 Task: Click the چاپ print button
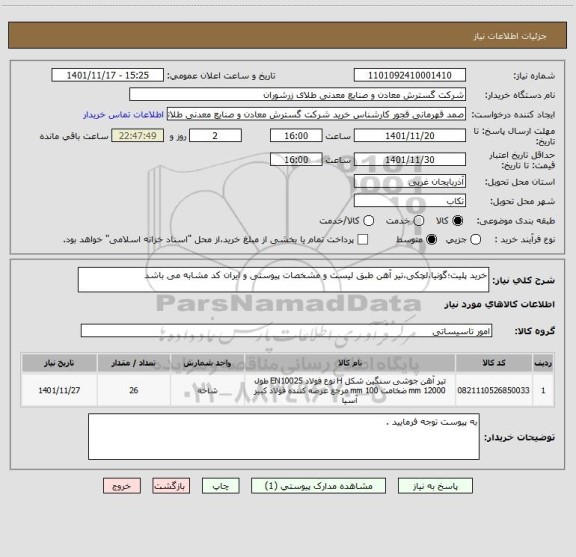[221, 486]
